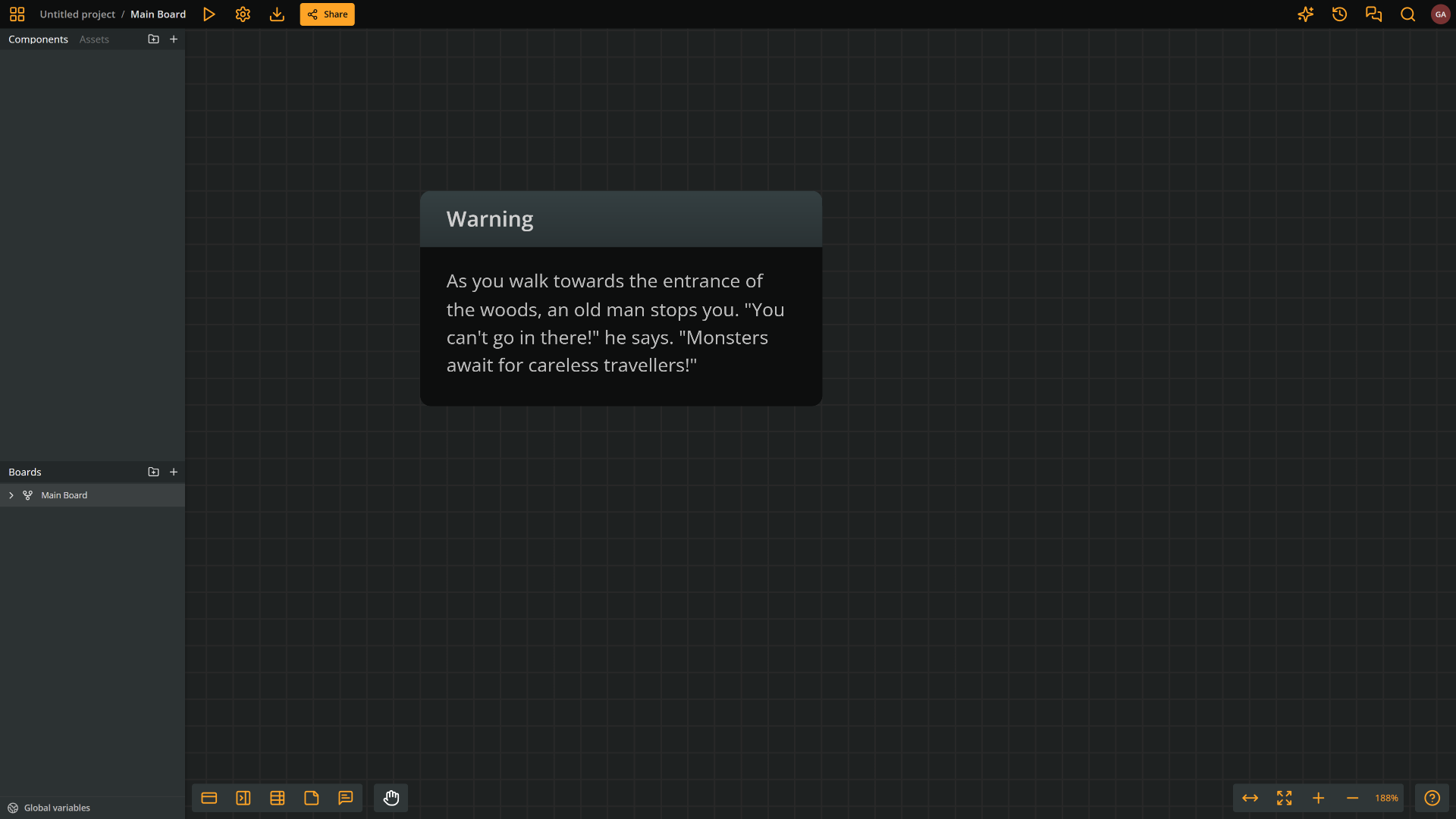
Task: Expand the Main Board tree chevron
Action: click(11, 495)
